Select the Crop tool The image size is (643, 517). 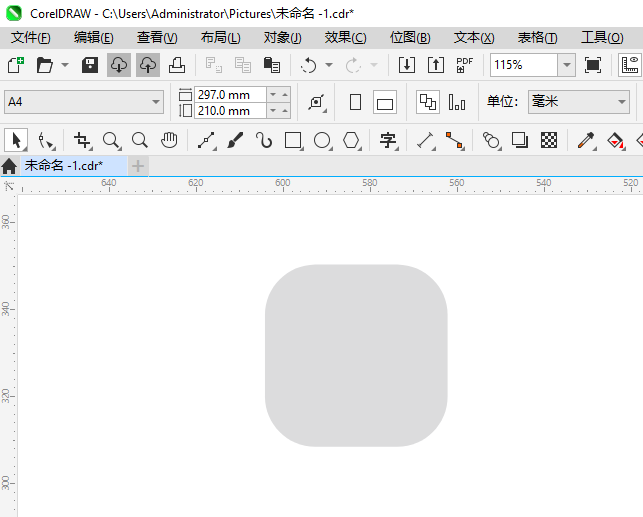click(x=82, y=141)
